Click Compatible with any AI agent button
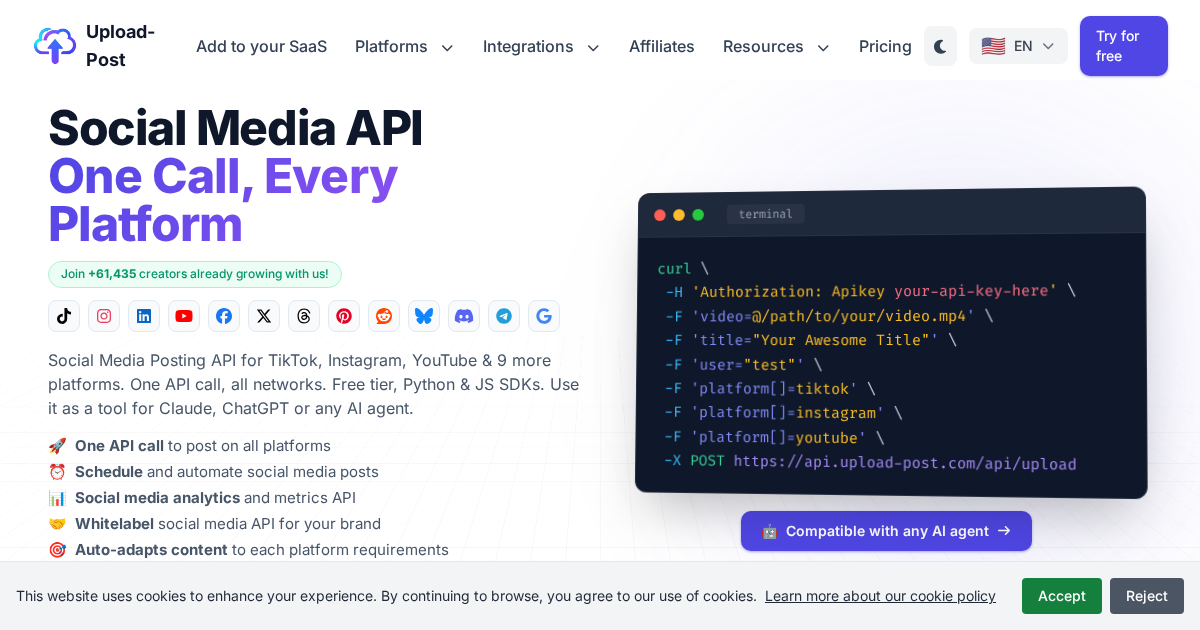This screenshot has height=630, width=1200. point(886,531)
